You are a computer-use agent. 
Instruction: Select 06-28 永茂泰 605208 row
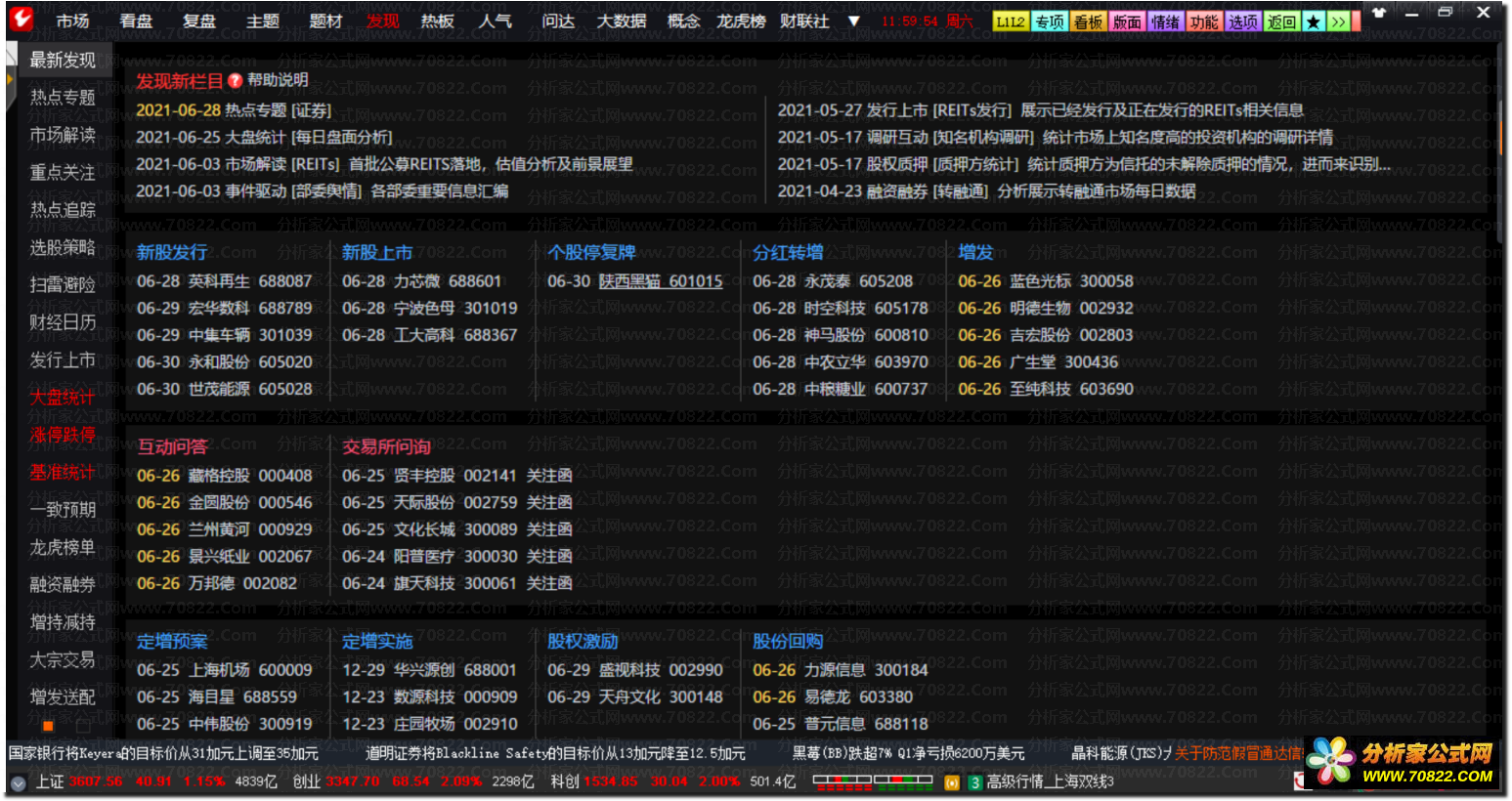[833, 281]
